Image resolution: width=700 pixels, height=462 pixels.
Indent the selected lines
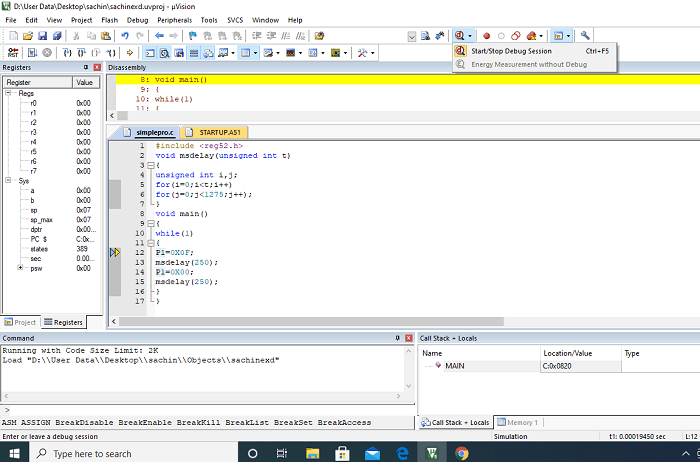pyautogui.click(x=257, y=36)
